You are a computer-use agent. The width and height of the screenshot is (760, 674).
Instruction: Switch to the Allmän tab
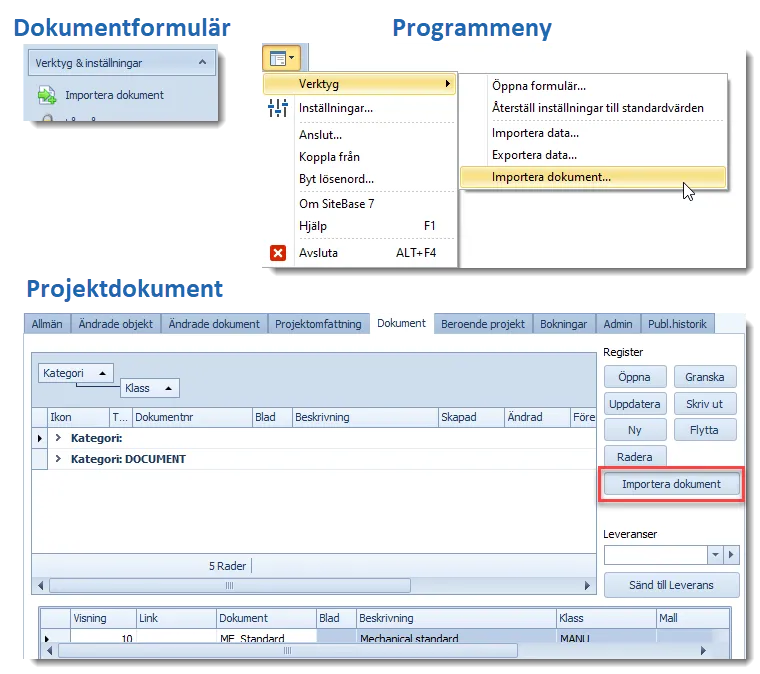(x=47, y=324)
